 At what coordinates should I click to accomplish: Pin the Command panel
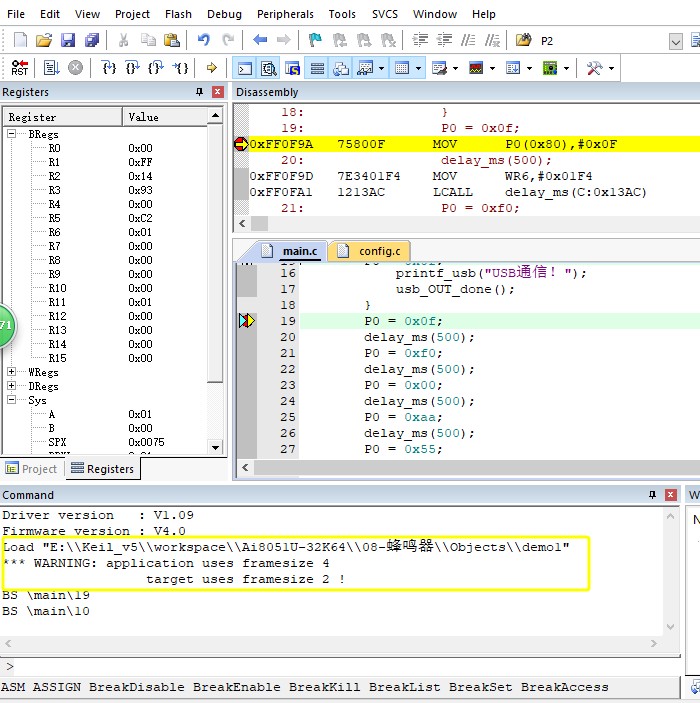[x=652, y=495]
